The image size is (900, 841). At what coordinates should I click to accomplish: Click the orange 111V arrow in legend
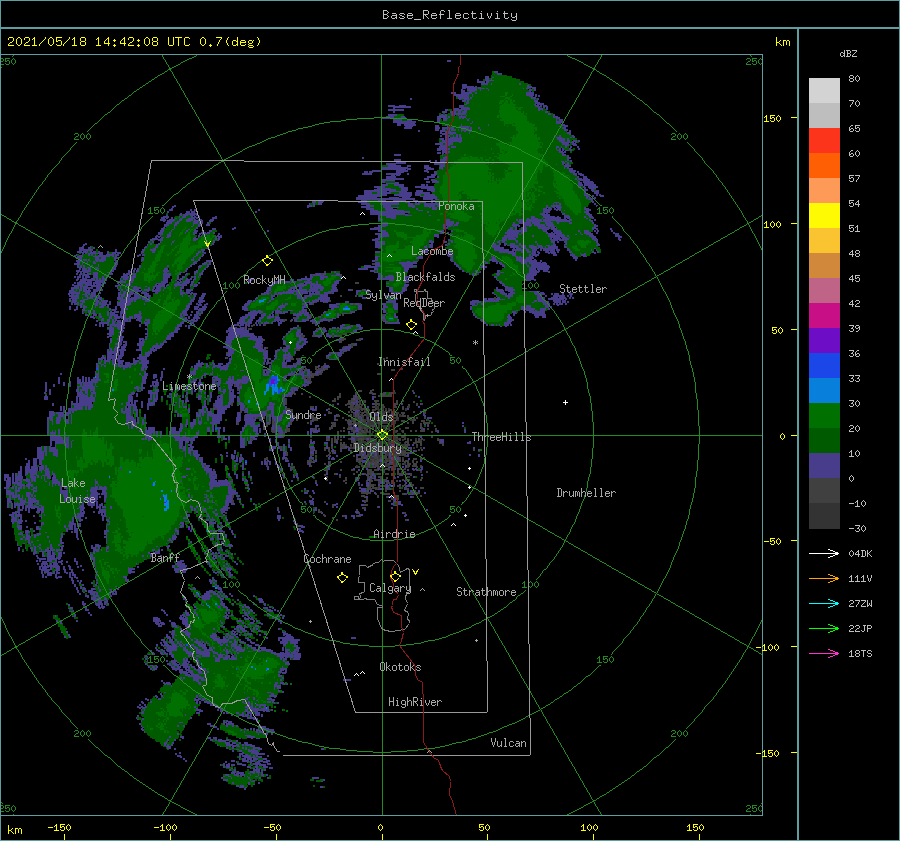pyautogui.click(x=824, y=579)
